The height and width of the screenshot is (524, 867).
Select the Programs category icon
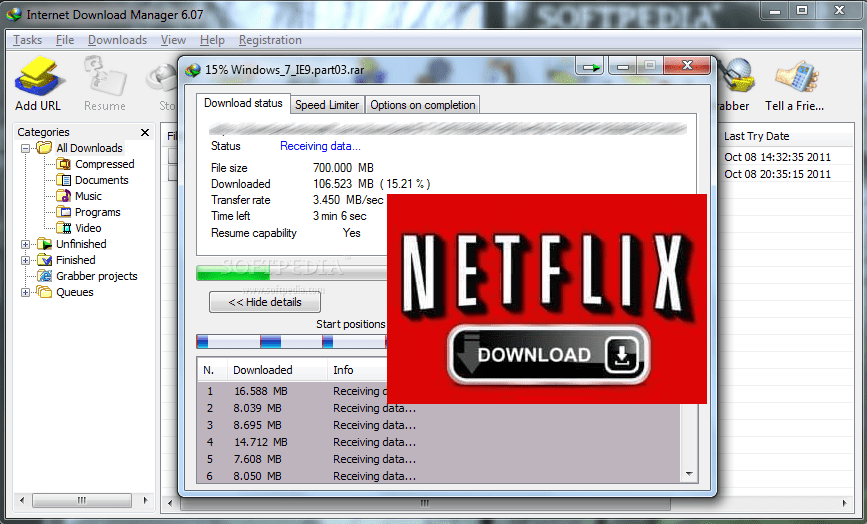pyautogui.click(x=64, y=212)
